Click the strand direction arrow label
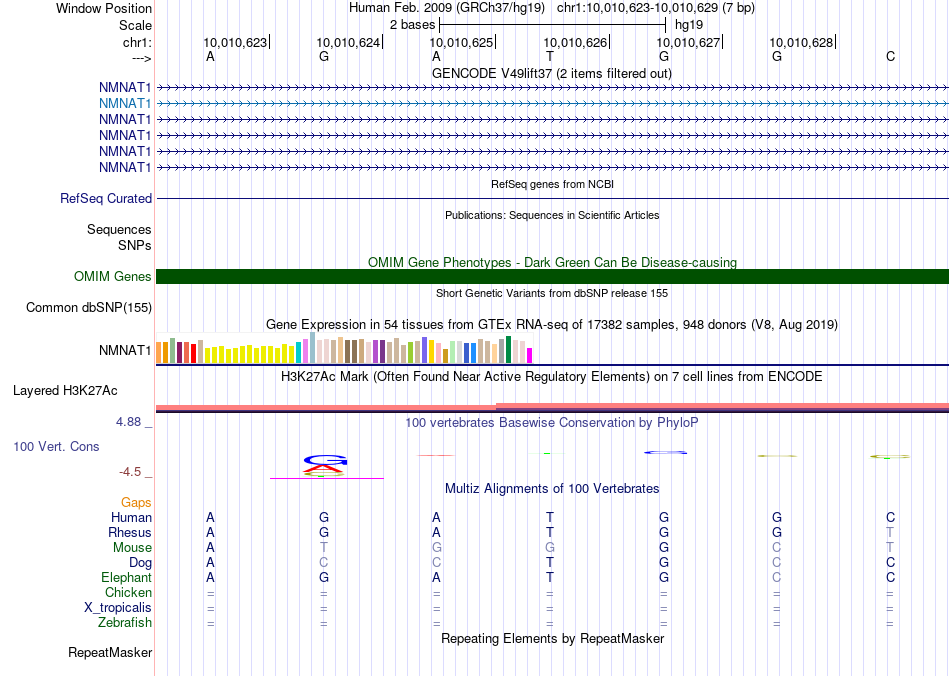This screenshot has height=676, width=950. pos(141,58)
